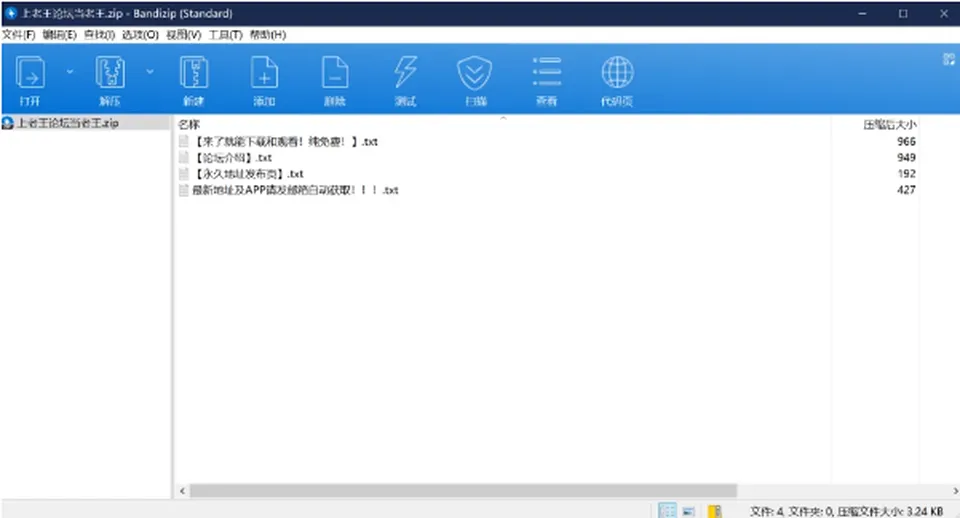
Task: Open the Find (I) menu
Action: pos(99,35)
